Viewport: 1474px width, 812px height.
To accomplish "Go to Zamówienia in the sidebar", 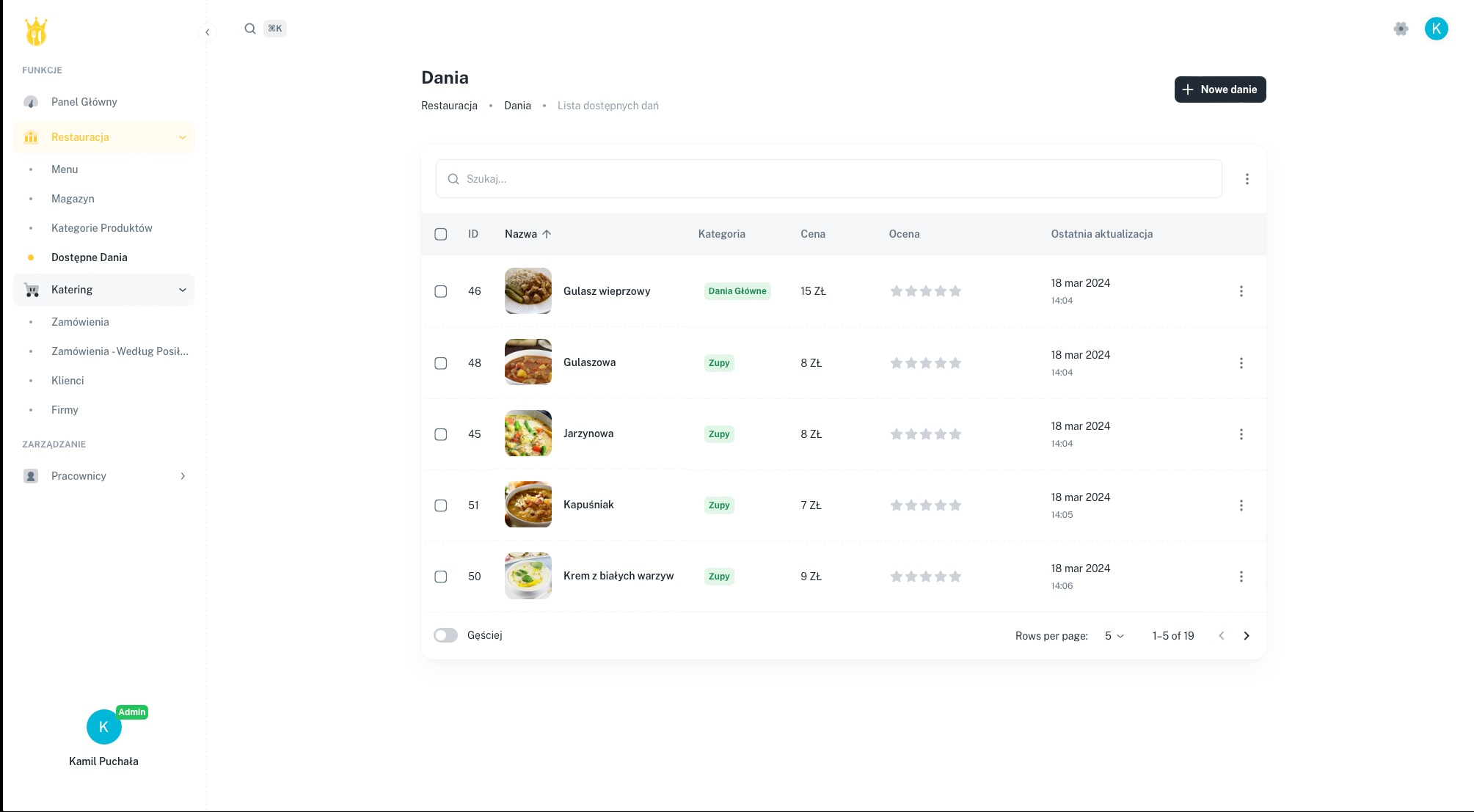I will coord(80,322).
